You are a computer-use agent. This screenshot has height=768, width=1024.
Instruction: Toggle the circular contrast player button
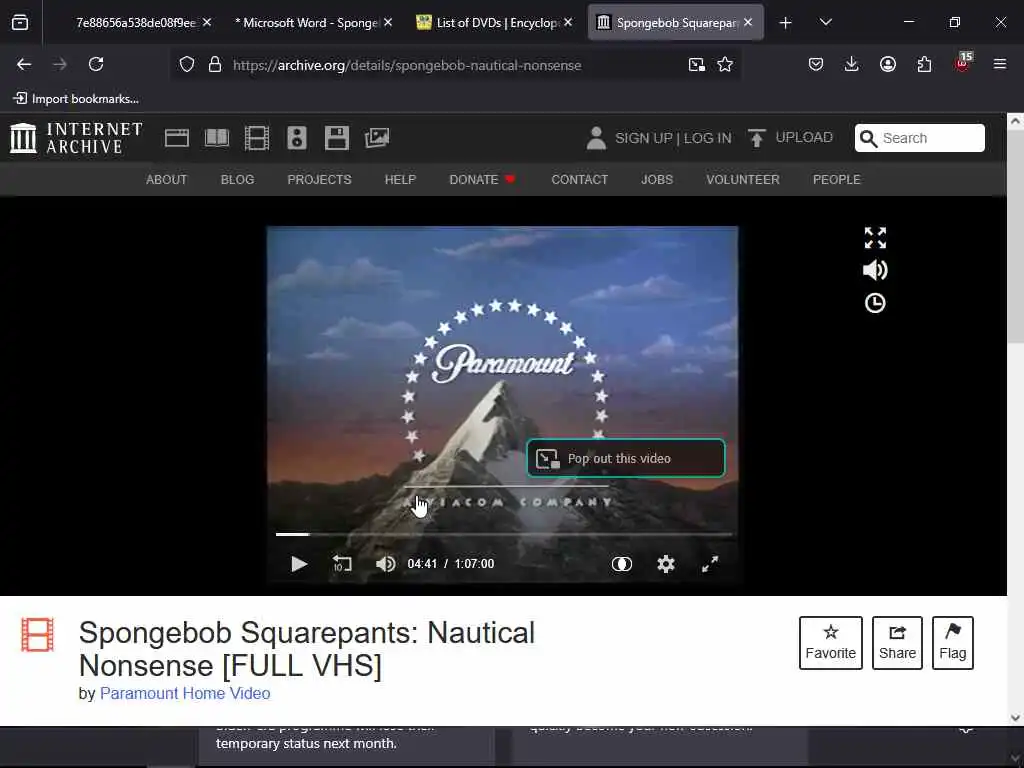[x=622, y=564]
